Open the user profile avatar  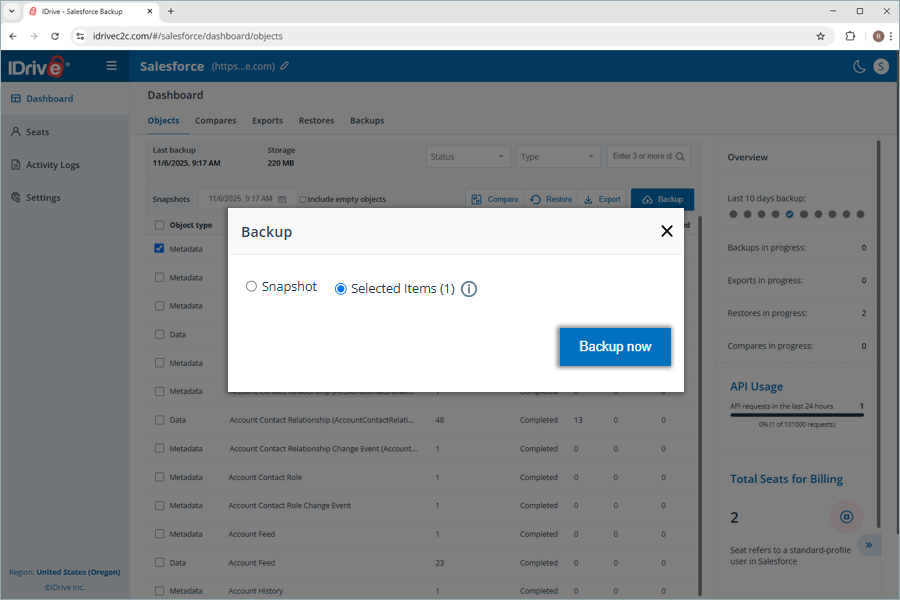(x=880, y=66)
